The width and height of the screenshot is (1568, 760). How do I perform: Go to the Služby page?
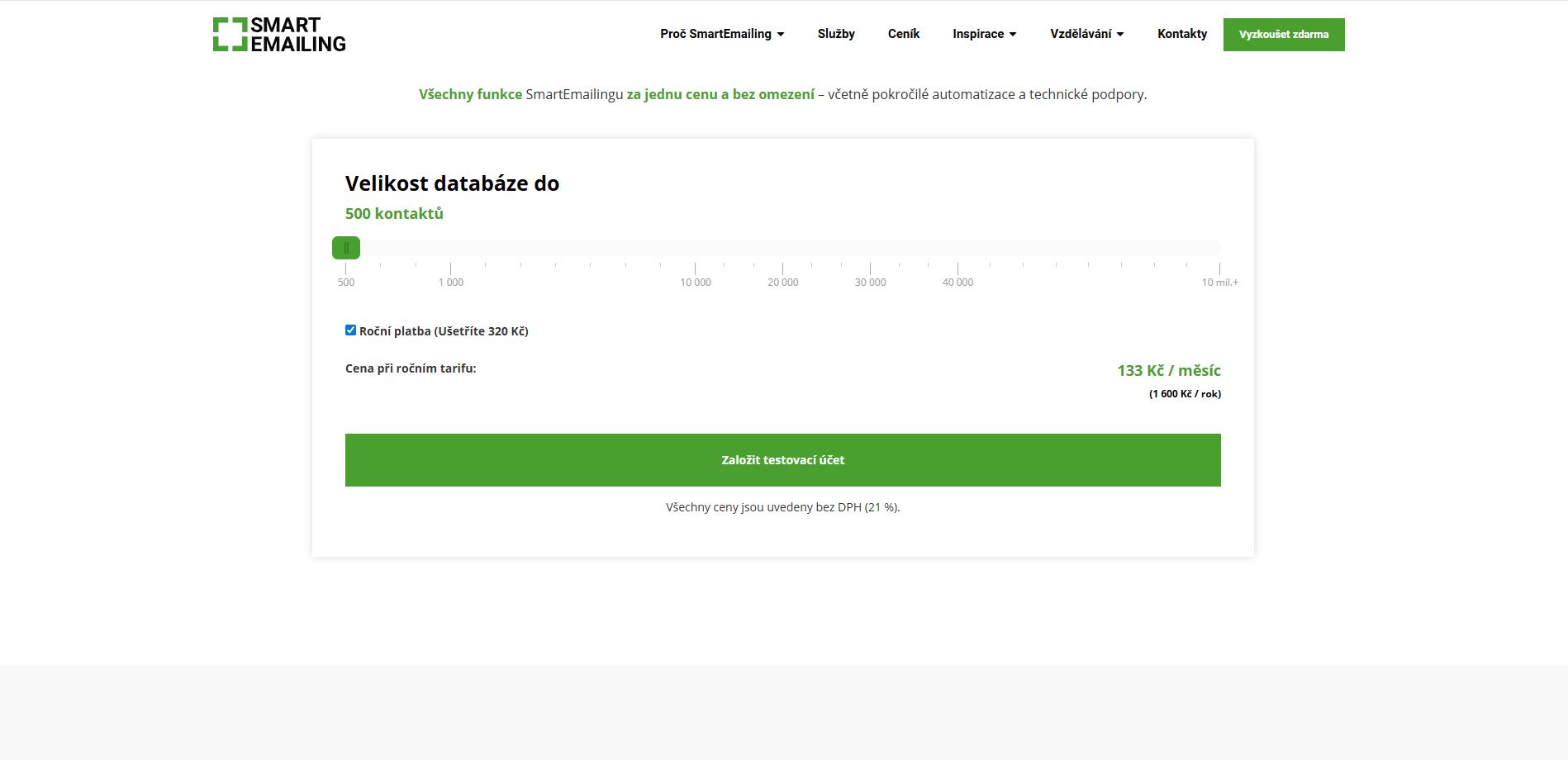tap(836, 34)
